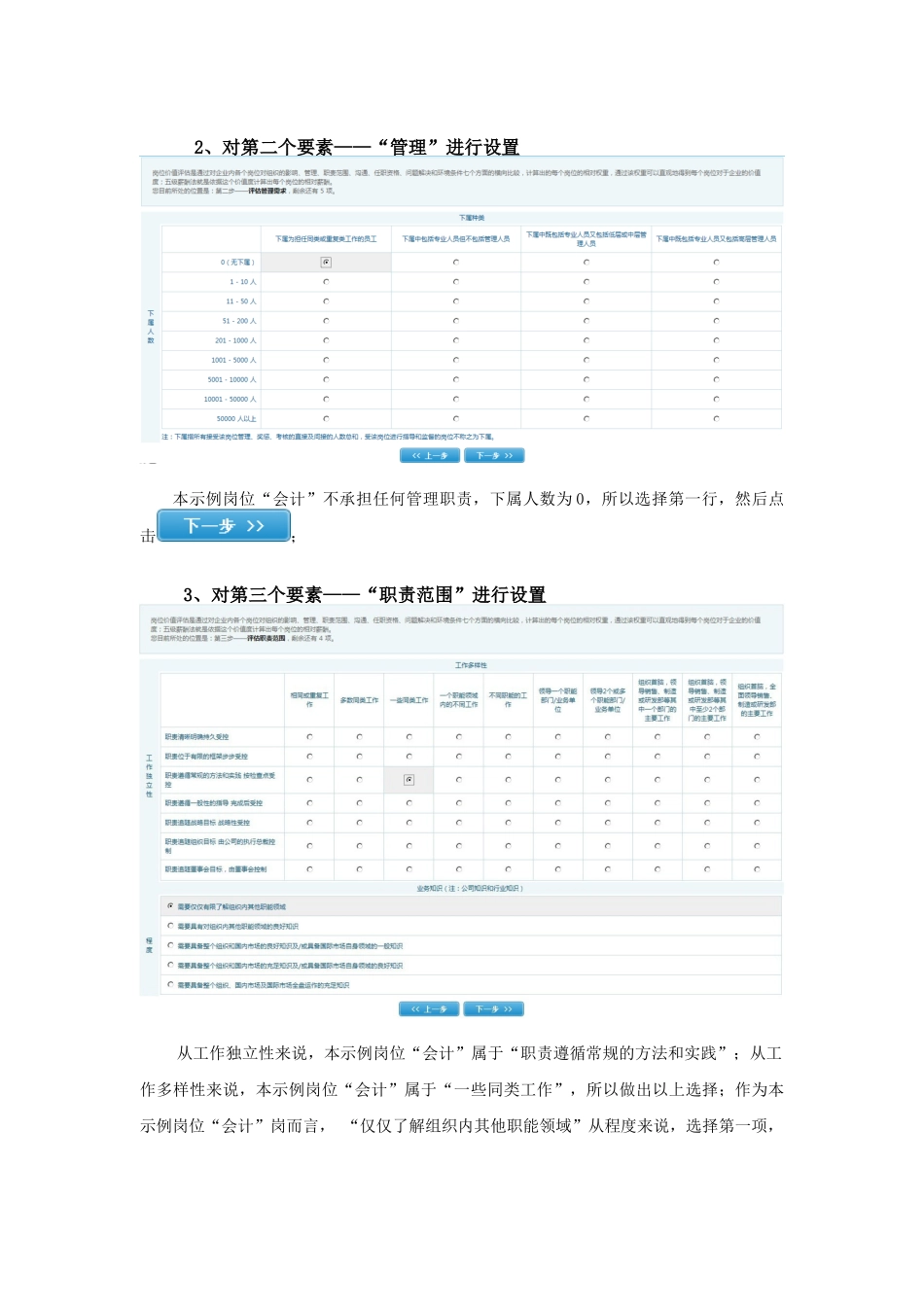Screen dimensions: 924x1307
Task: Select 职责追随董事会目标 radio in last column
Action: (x=757, y=869)
